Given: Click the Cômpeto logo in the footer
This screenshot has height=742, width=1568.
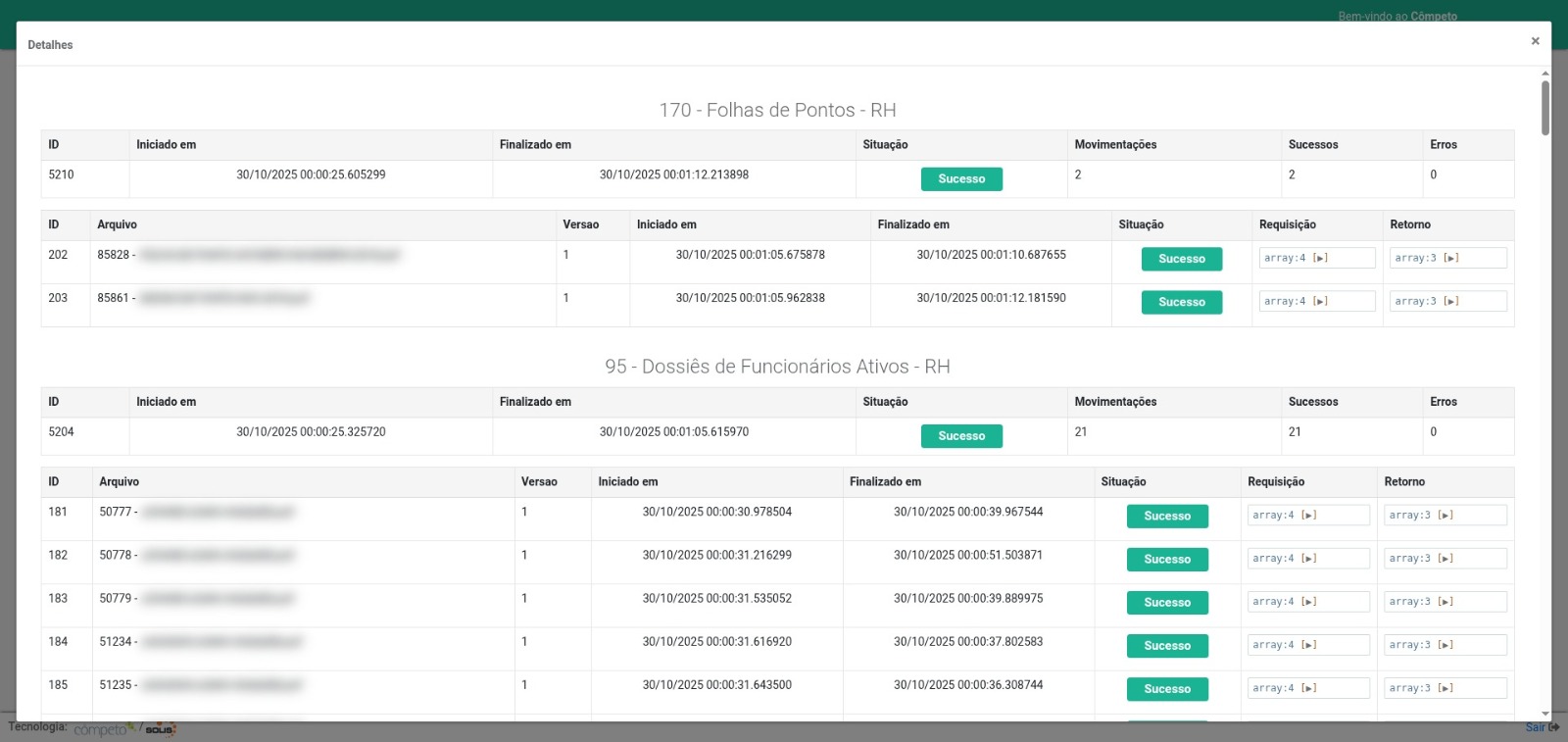Looking at the screenshot, I should click(x=103, y=729).
